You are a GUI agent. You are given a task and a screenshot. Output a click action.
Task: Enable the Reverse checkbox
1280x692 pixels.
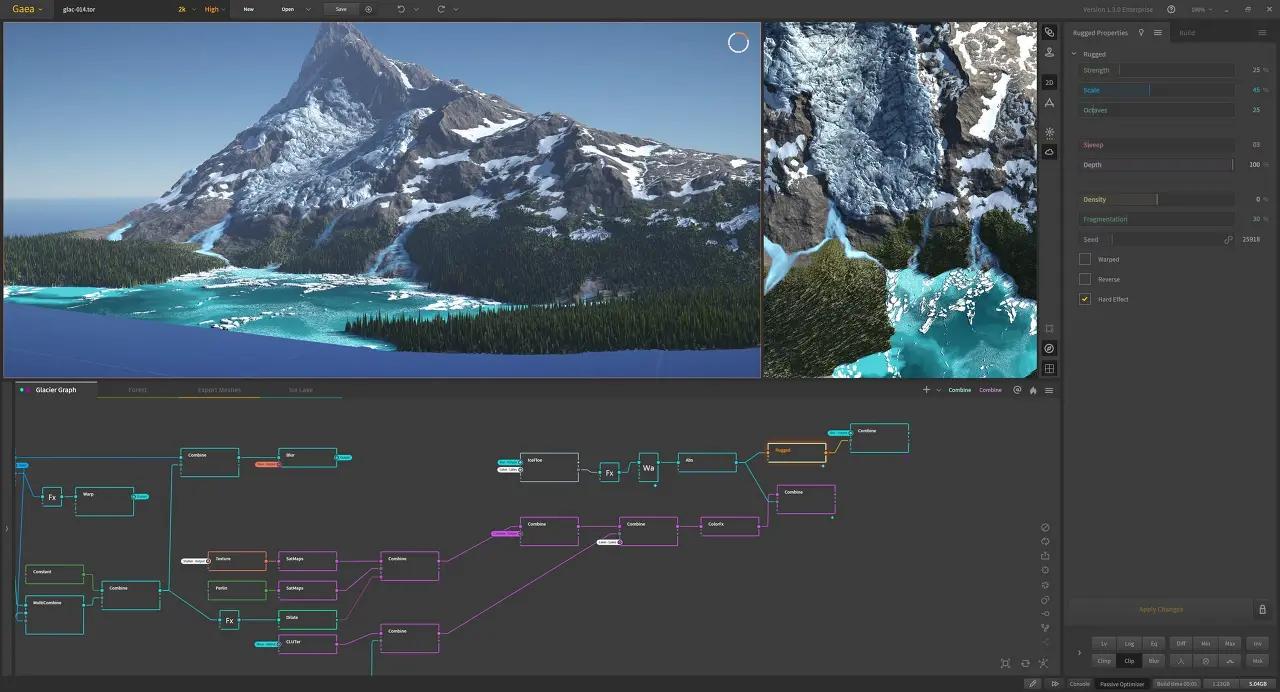pyautogui.click(x=1085, y=279)
